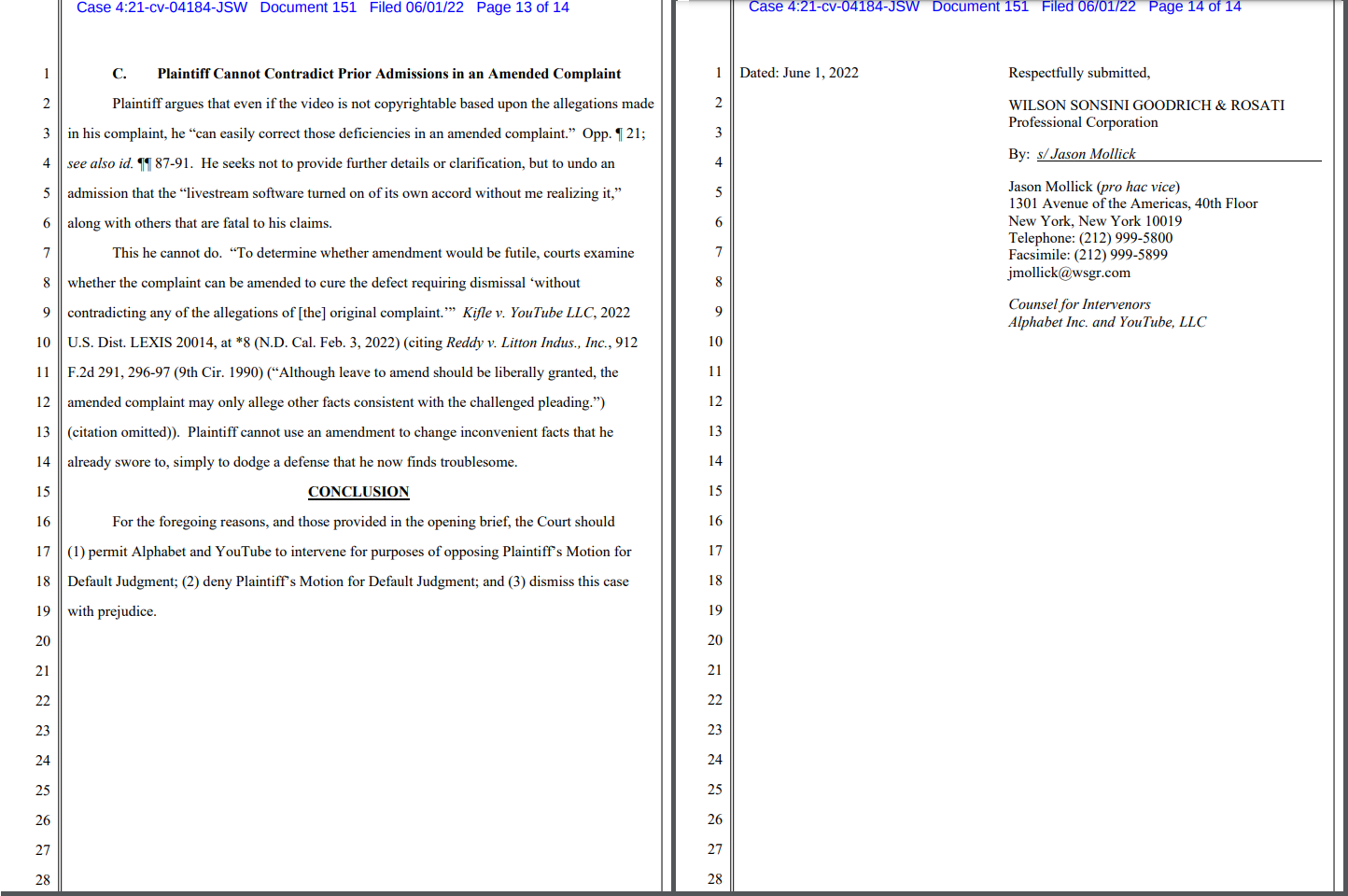This screenshot has height=896, width=1348.
Task: Click '(1) permit Alphabet and YouTube to intervene' line
Action: pyautogui.click(x=349, y=552)
